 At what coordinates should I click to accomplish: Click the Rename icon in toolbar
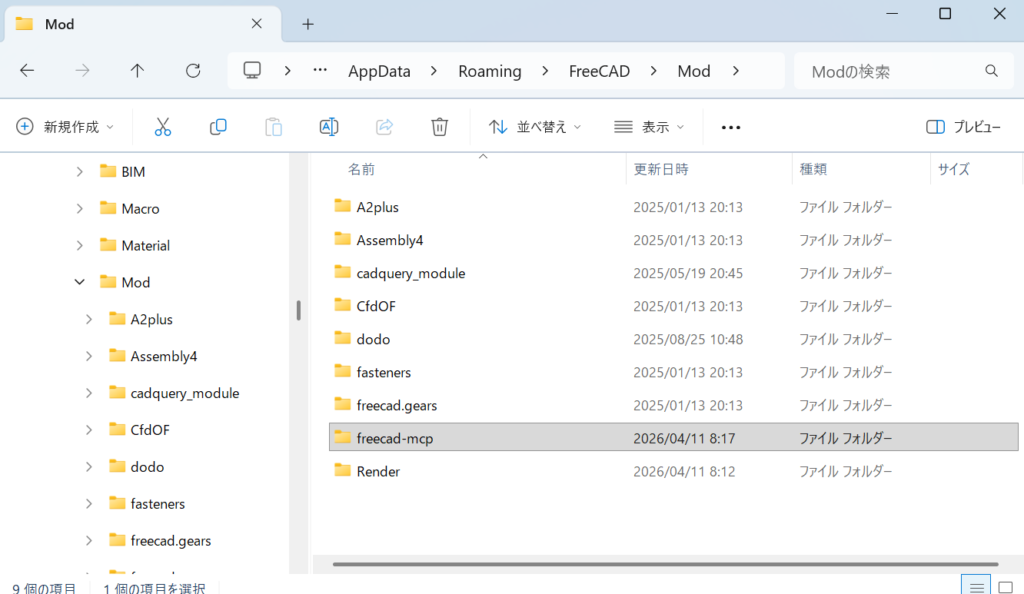(x=328, y=127)
